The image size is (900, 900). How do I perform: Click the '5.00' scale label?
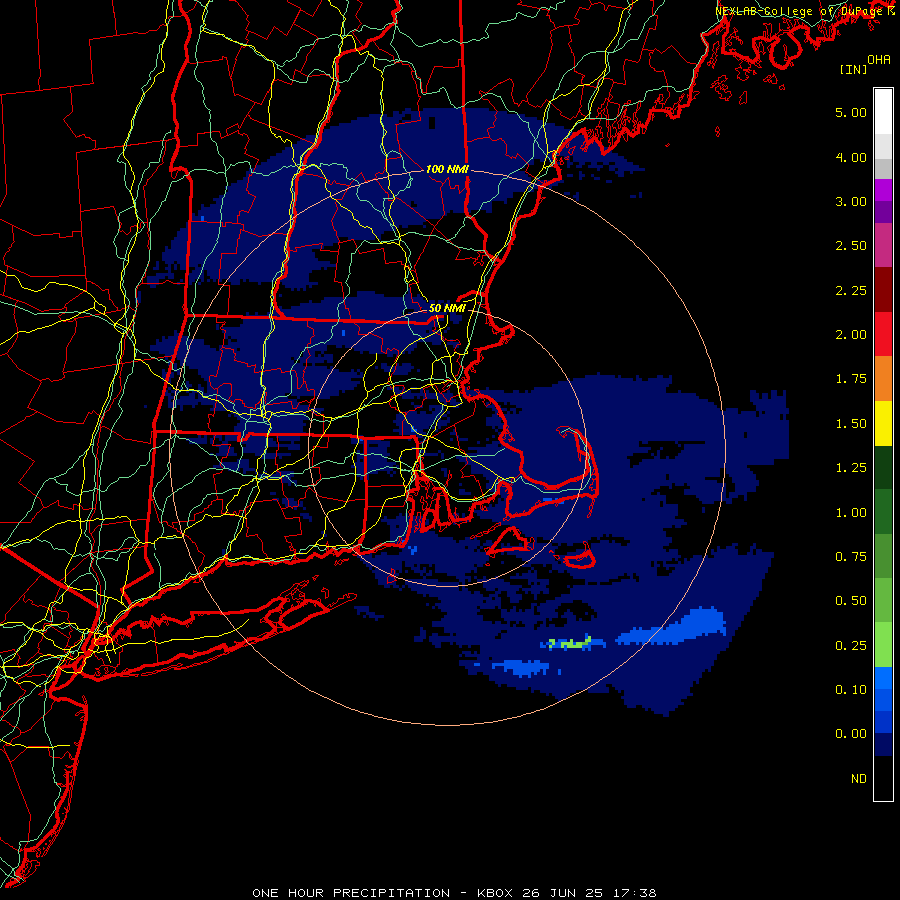pos(851,112)
